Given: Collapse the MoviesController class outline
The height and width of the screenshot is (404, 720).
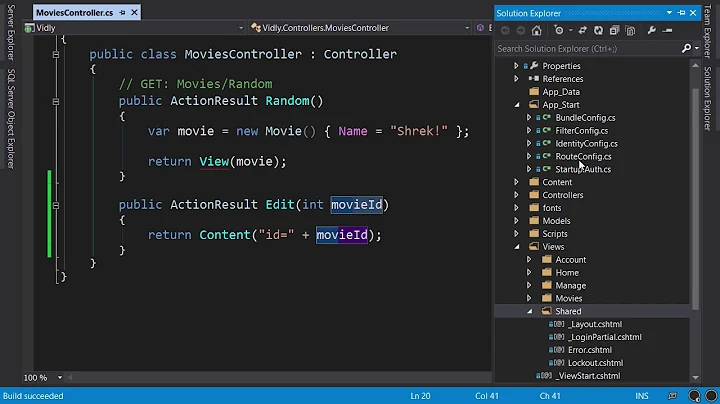Looking at the screenshot, I should [x=56, y=55].
